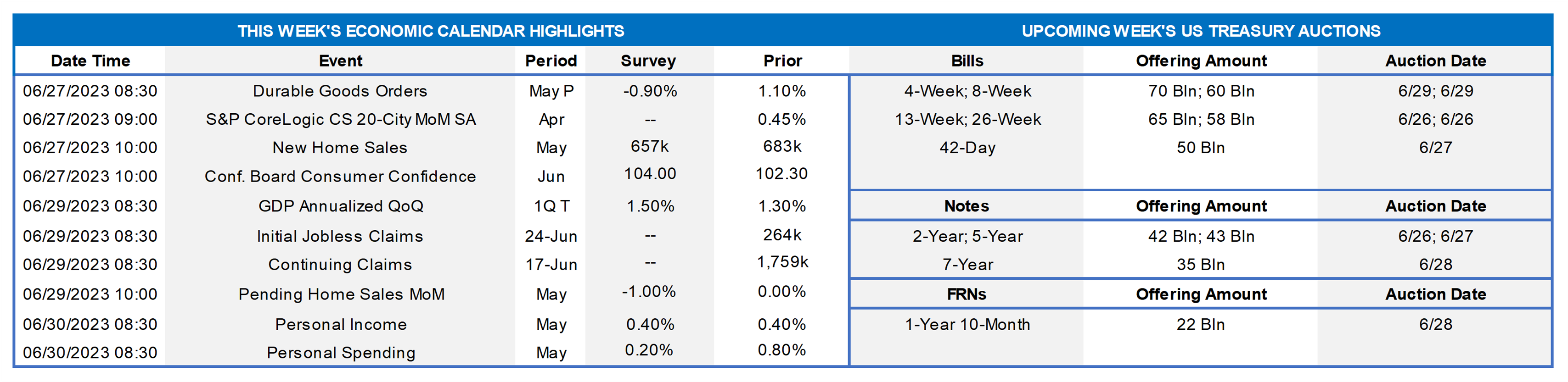
Task: Select the Bills section header
Action: click(x=967, y=61)
